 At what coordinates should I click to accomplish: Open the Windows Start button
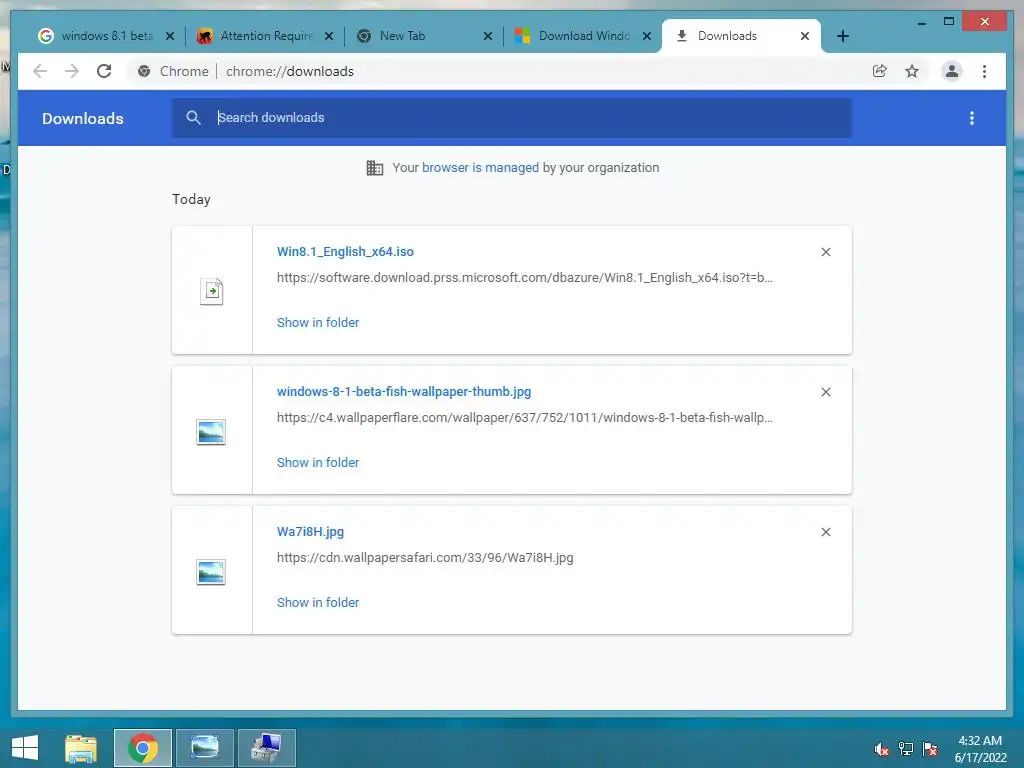[25, 748]
